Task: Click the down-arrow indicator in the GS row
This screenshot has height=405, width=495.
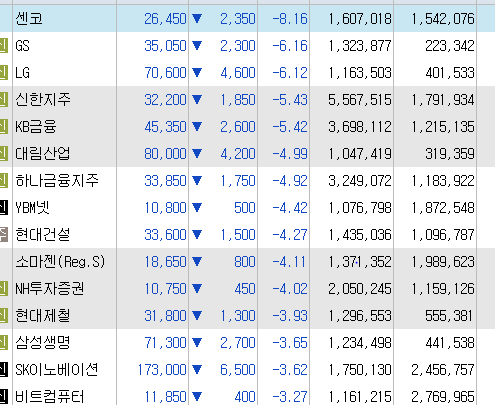Action: (x=197, y=45)
